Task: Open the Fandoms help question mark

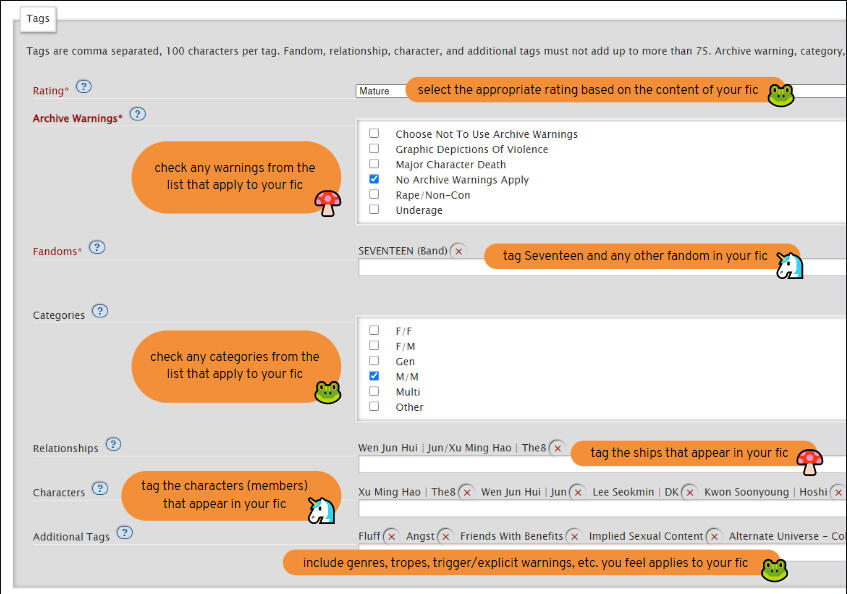Action: [97, 248]
